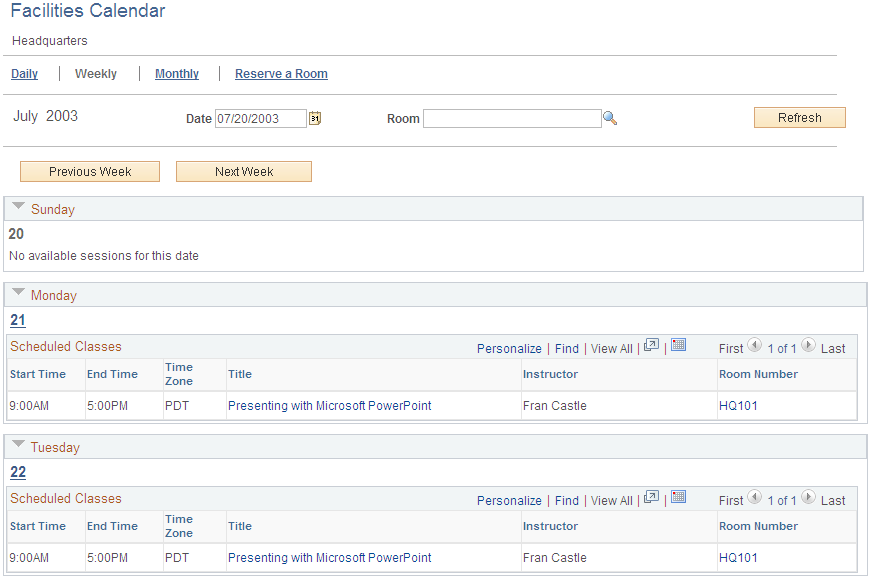Sort Tuesday grid by Room Number header
Viewport: 872px width, 580px height.
[759, 526]
